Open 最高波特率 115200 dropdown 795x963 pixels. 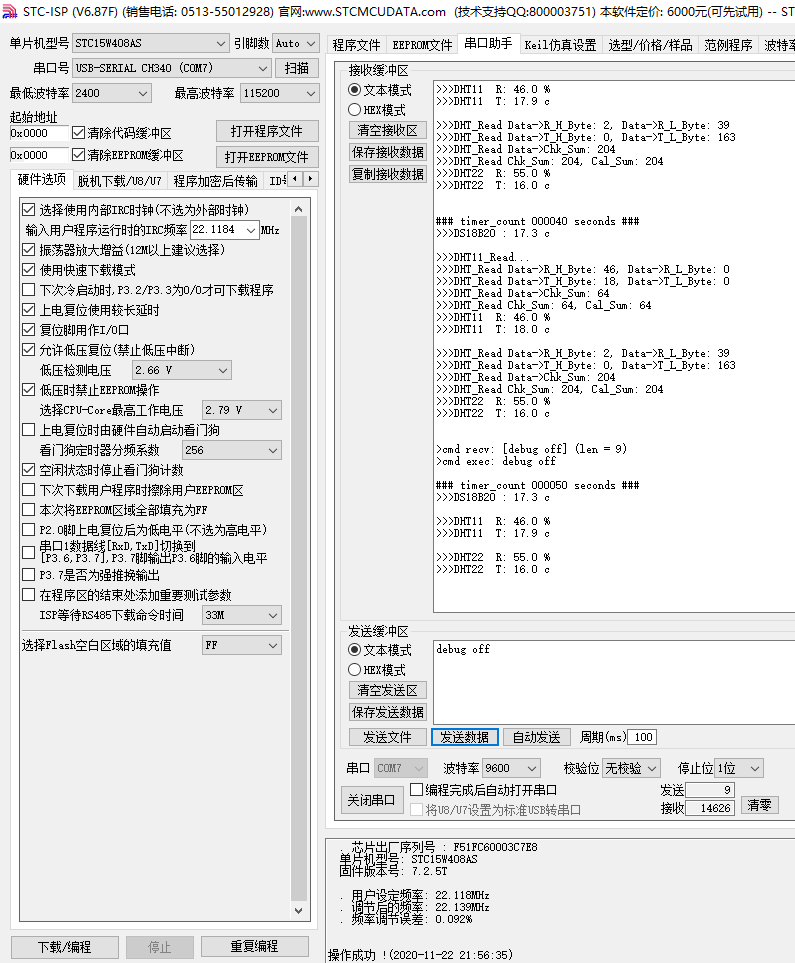280,93
